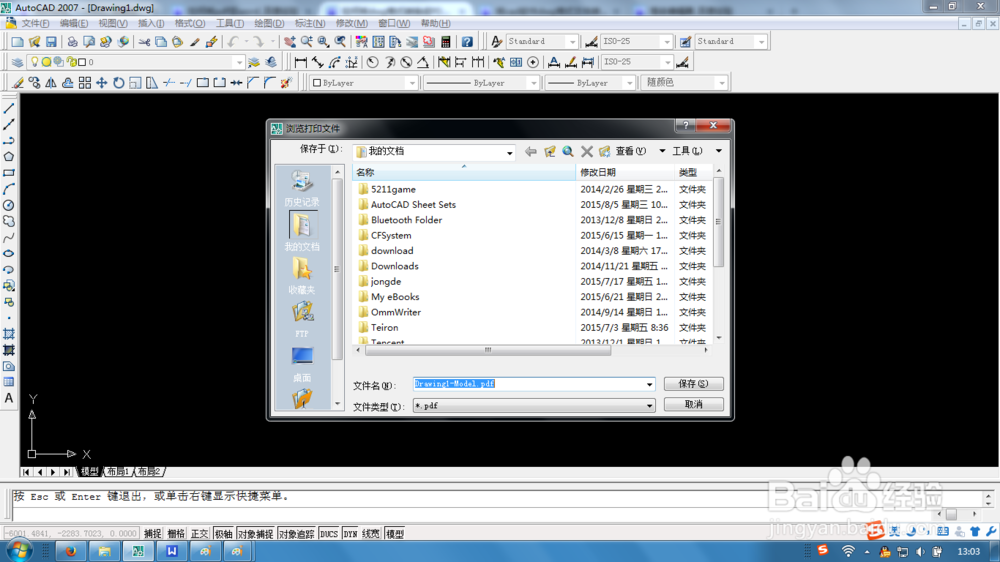1000x562 pixels.
Task: Click 历史记录 in dialog places bar
Action: point(302,189)
